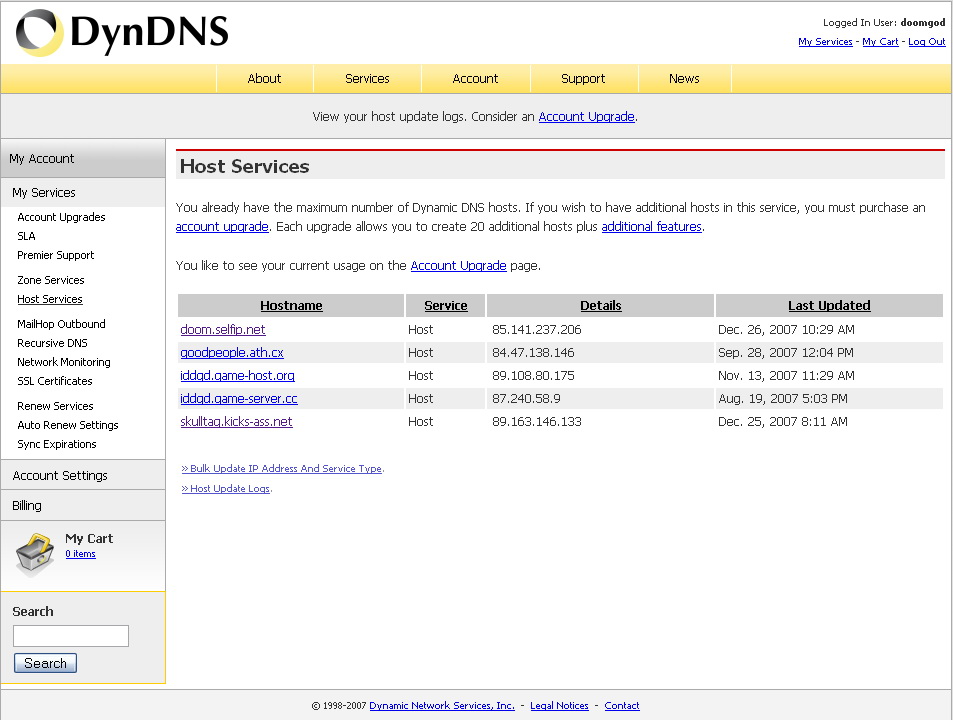This screenshot has height=720, width=953.
Task: Click the My Cart basket icon
Action: pos(35,554)
